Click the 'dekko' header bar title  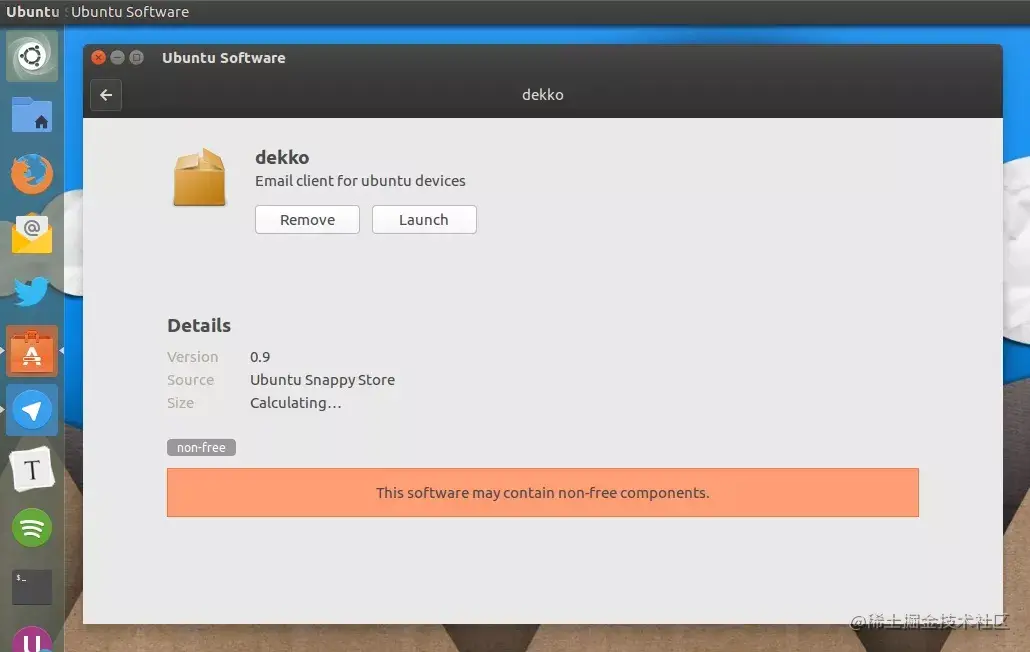(543, 95)
